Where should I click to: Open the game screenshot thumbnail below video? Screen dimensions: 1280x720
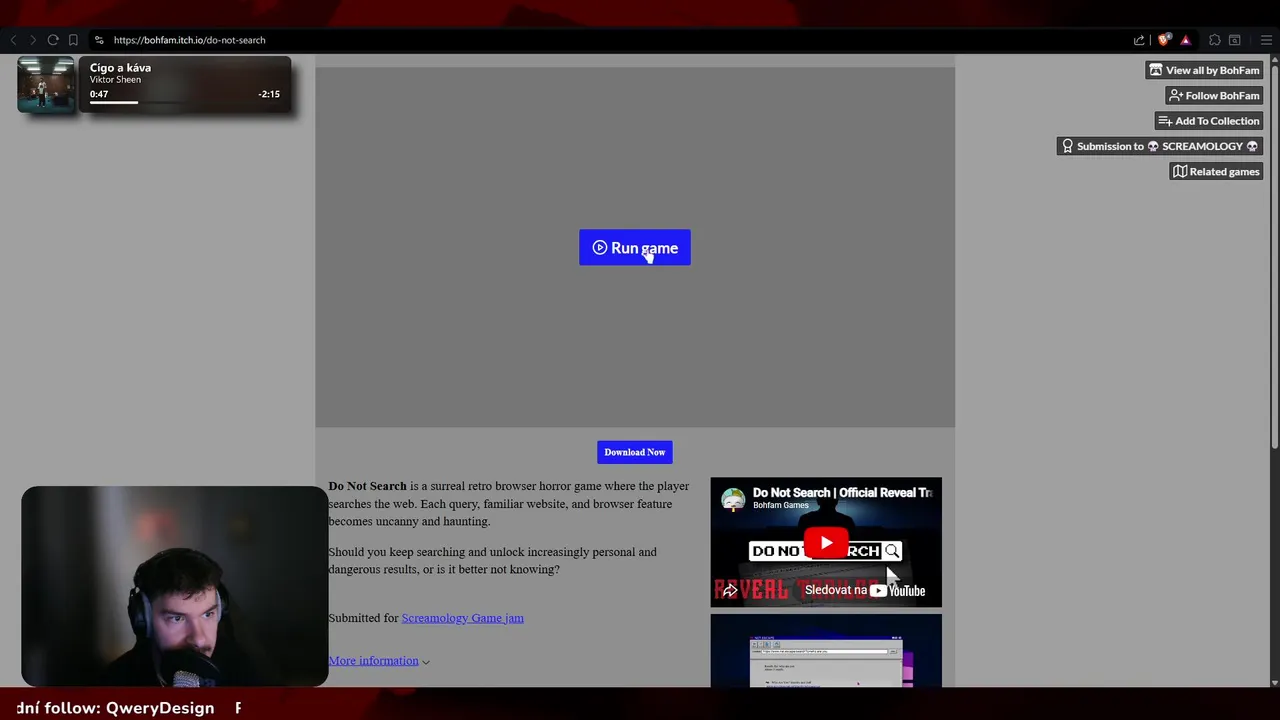click(x=826, y=651)
